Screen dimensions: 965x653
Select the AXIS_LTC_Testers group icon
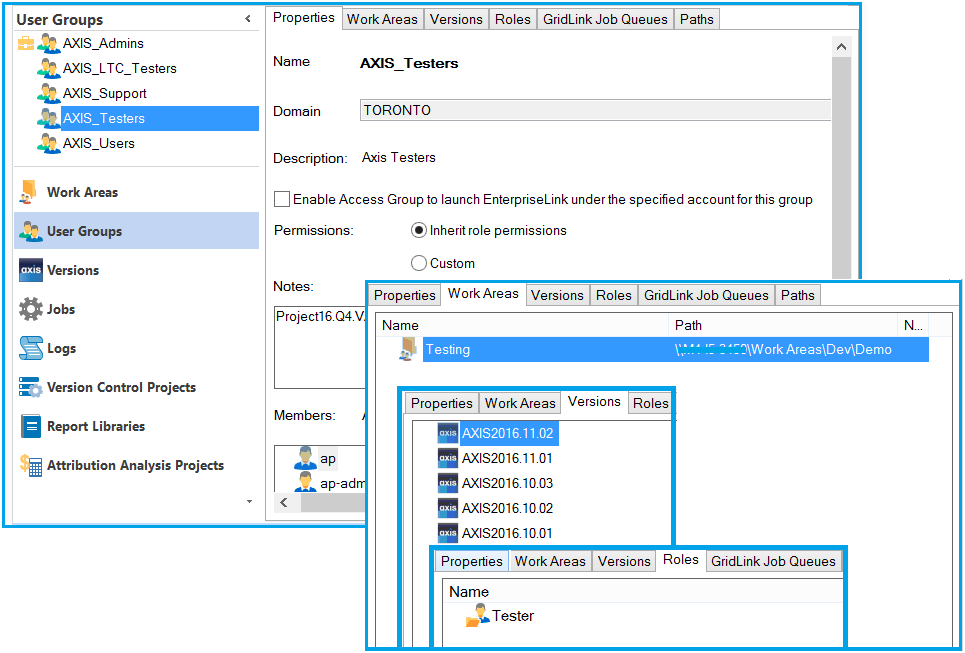pyautogui.click(x=49, y=68)
